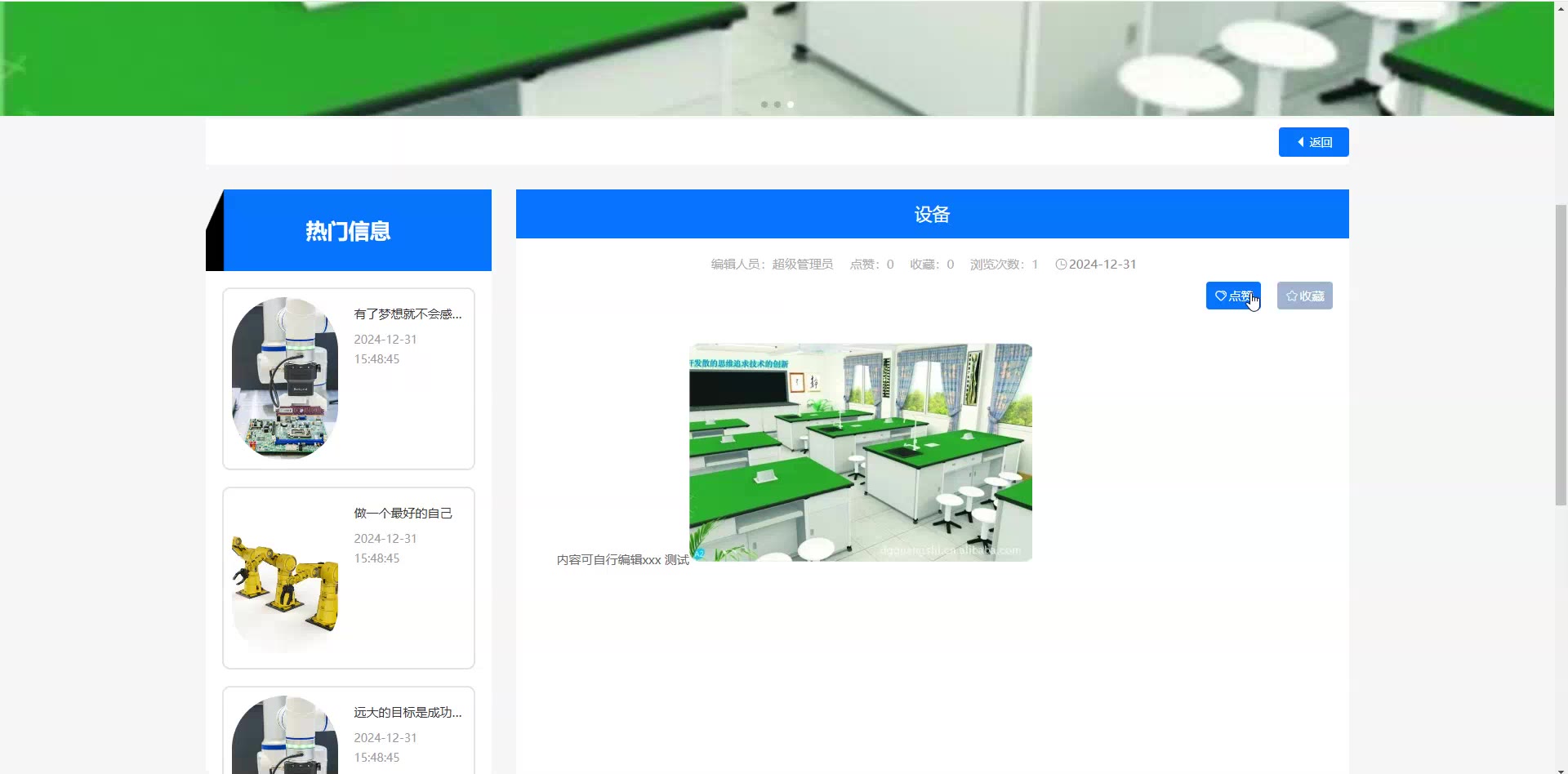1568x774 pixels.
Task: Click the page vertical scrollbar thumb
Action: (1561, 355)
